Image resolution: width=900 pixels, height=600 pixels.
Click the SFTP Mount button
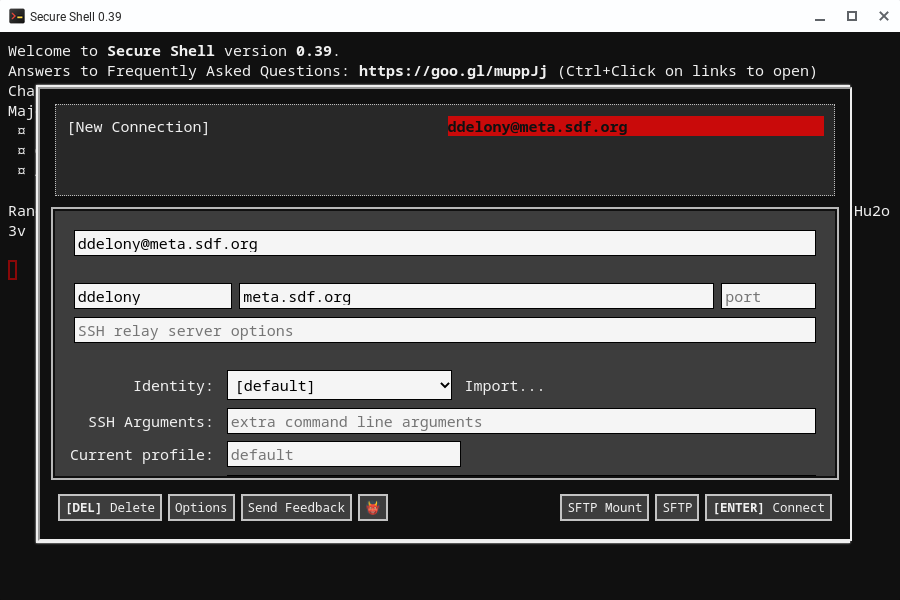coord(604,508)
